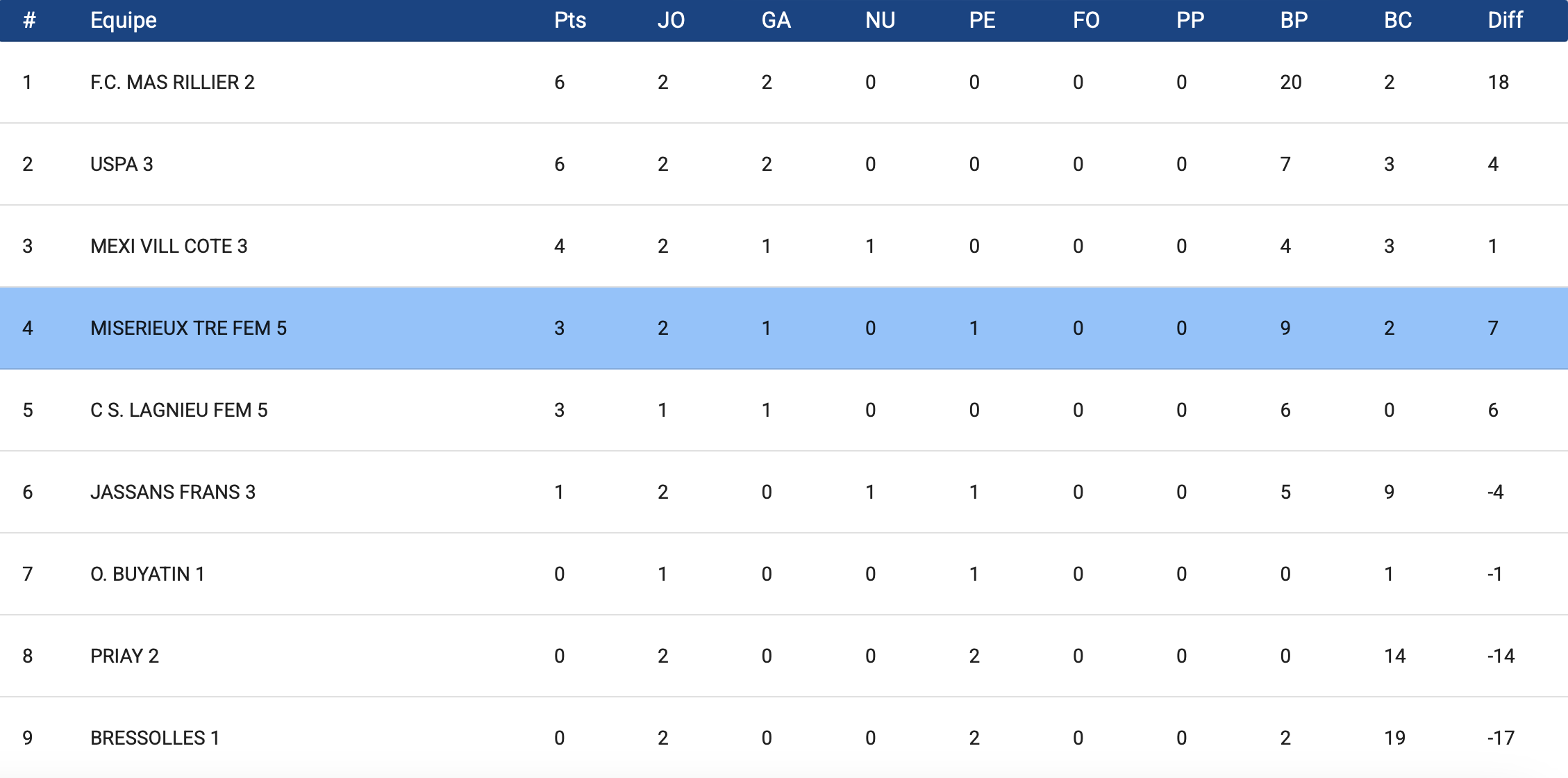Viewport: 1568px width, 778px height.
Task: Click the FO column header
Action: (1086, 20)
